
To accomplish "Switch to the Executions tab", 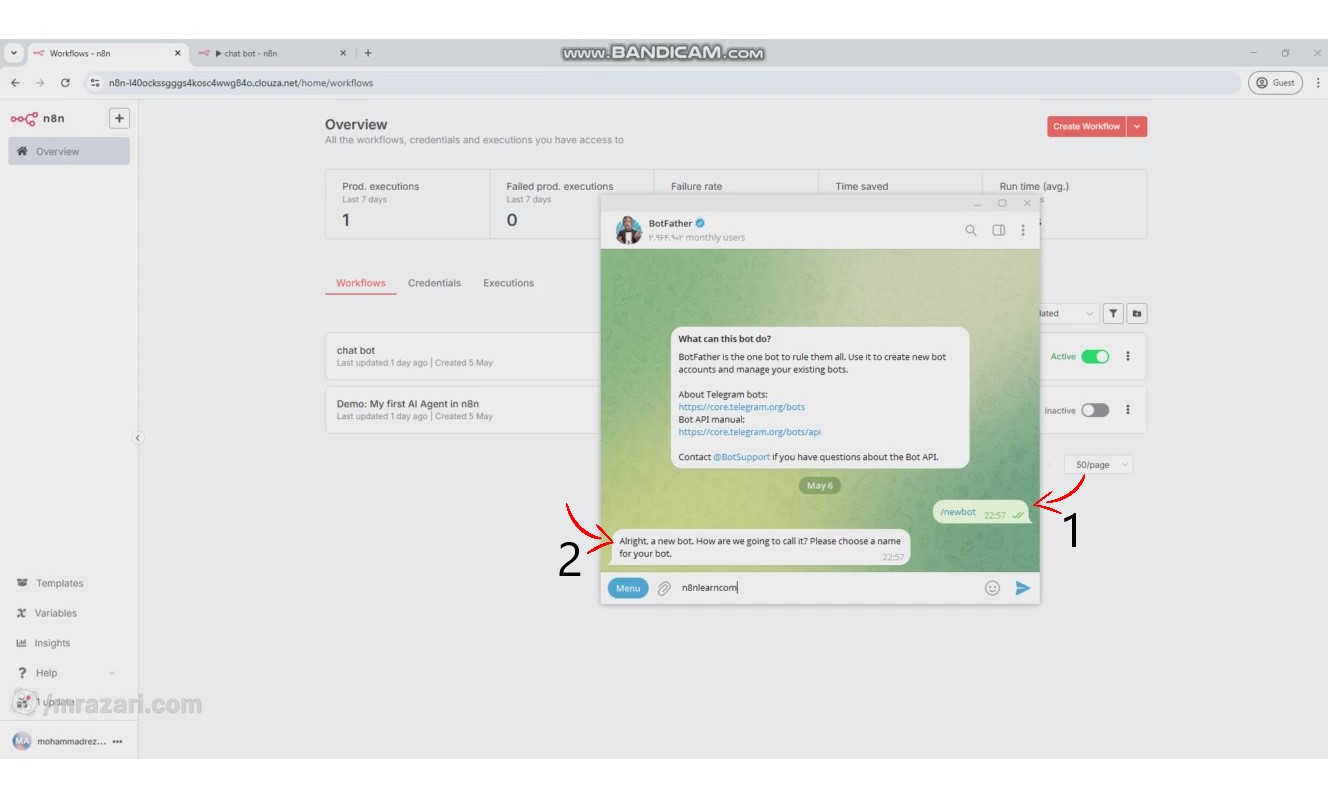I will click(508, 283).
